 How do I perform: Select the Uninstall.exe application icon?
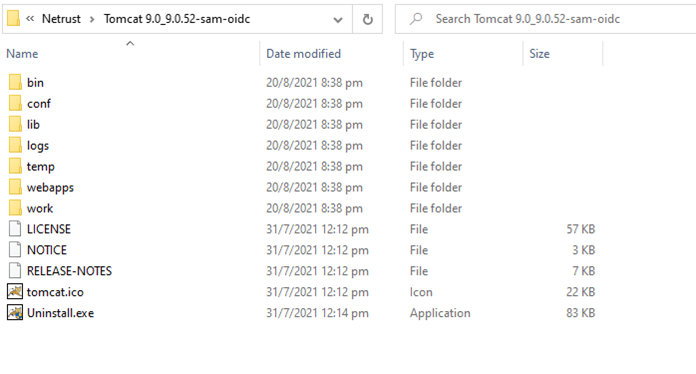tap(15, 312)
